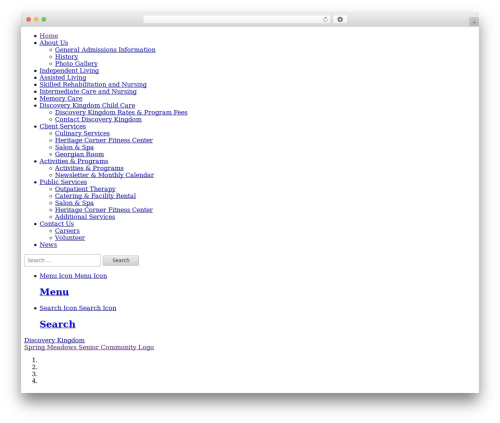Open a new tab with plus button

click(474, 22)
